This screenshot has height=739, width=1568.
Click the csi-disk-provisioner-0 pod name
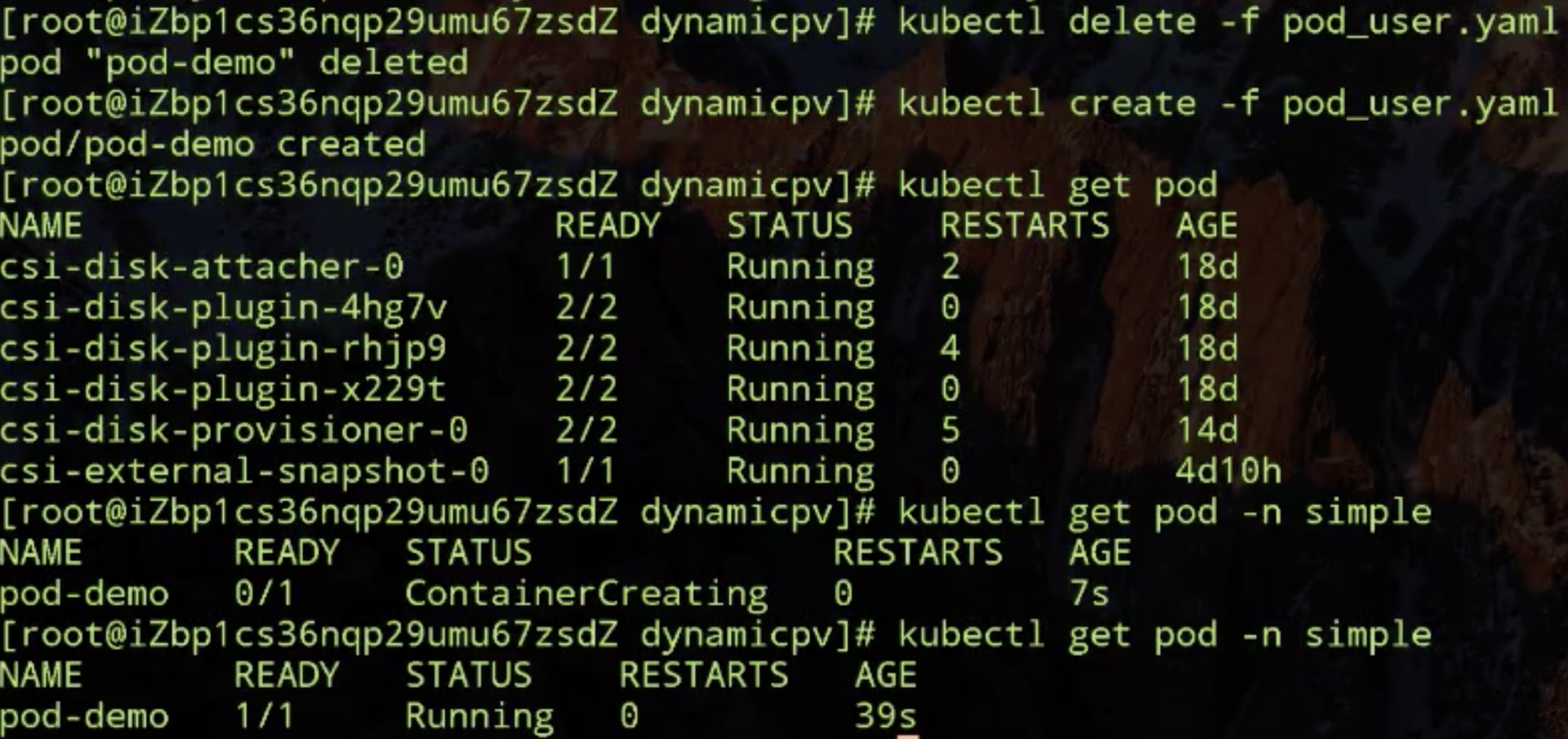tap(234, 430)
